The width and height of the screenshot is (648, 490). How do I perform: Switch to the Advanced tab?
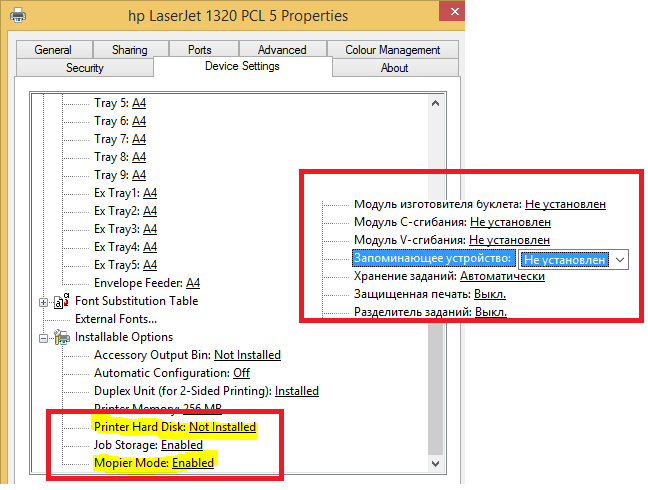pyautogui.click(x=283, y=50)
